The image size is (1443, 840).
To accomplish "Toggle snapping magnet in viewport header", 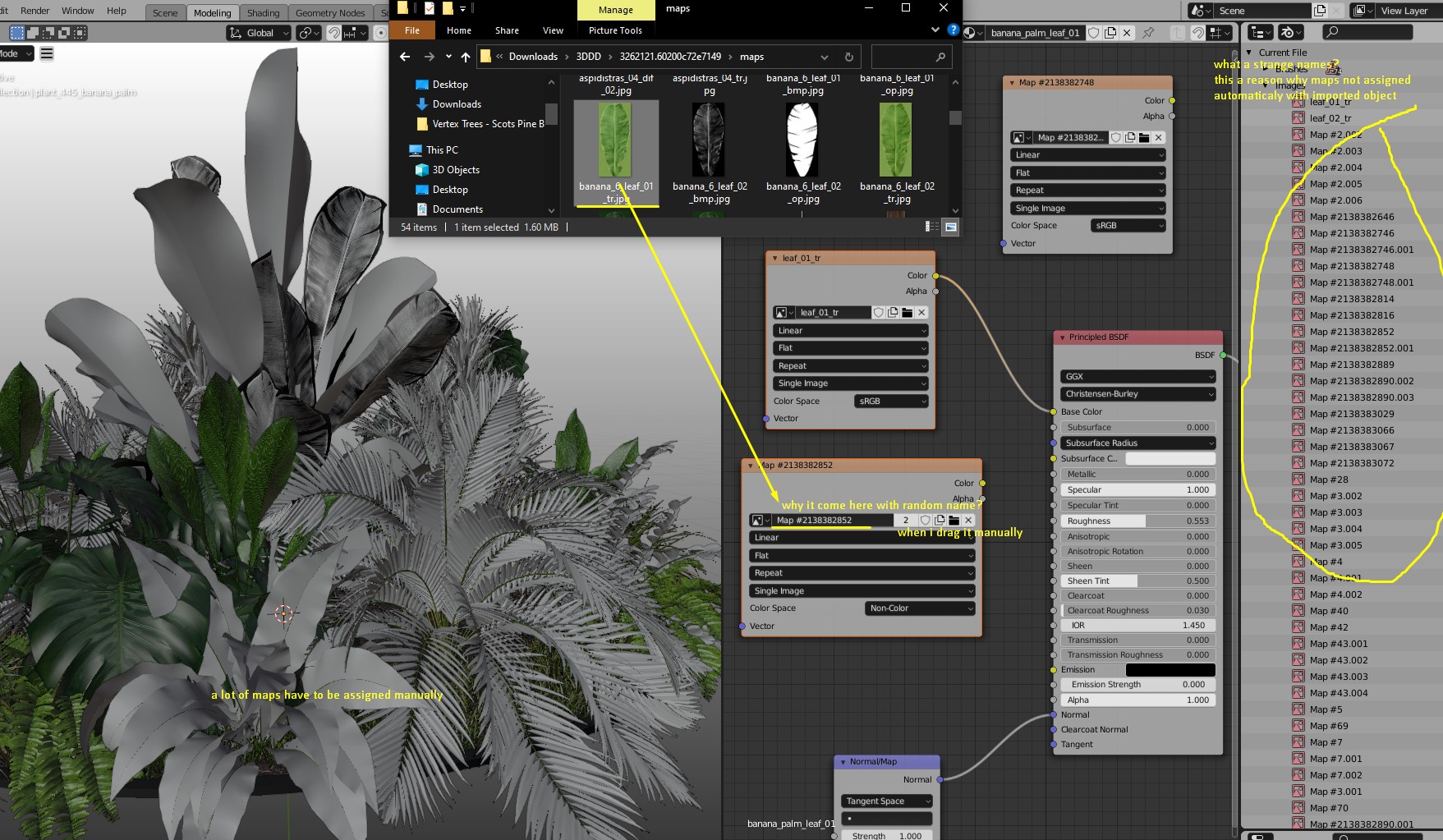I will point(333,33).
